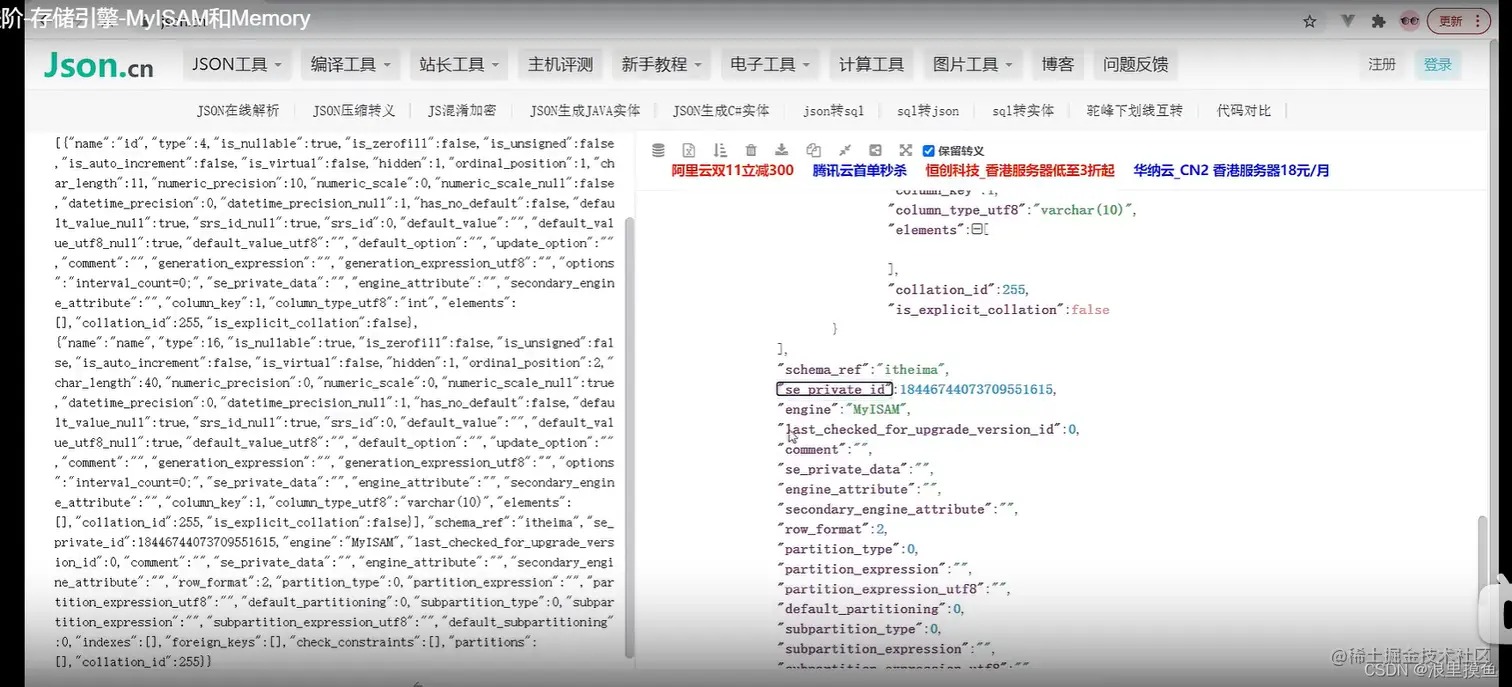1512x687 pixels.
Task: Open the 图片工具 dropdown
Action: point(971,63)
